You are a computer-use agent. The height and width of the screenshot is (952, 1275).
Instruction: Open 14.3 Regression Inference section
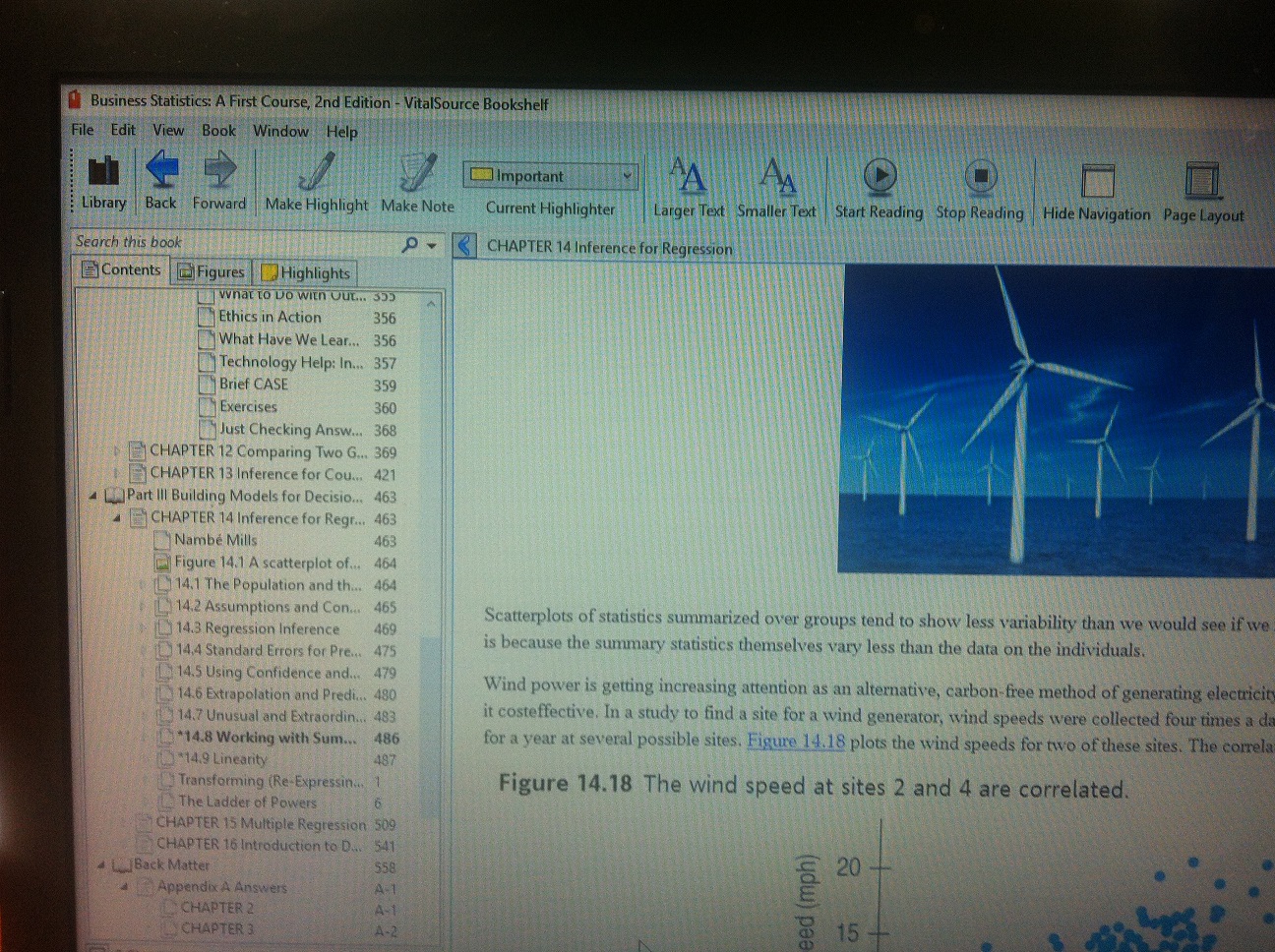pyautogui.click(x=257, y=628)
